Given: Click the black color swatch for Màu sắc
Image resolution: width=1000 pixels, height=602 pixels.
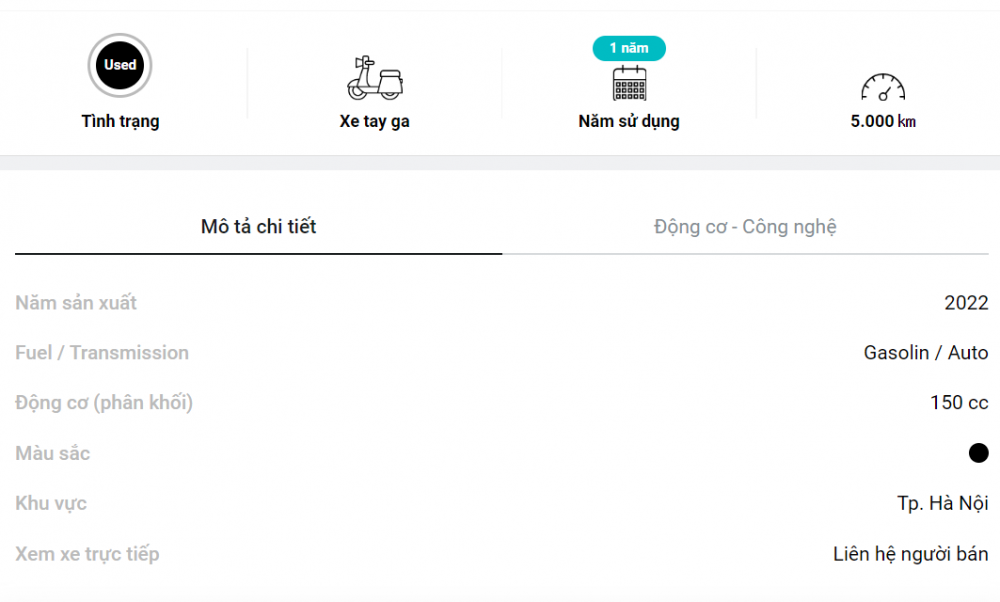Looking at the screenshot, I should click(978, 453).
